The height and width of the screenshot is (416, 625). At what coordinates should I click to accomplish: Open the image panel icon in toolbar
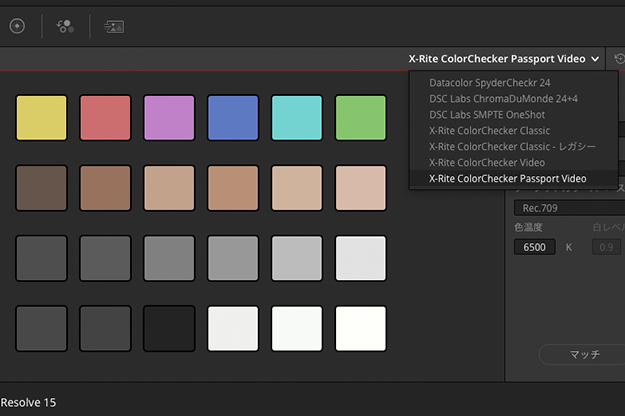tap(114, 26)
